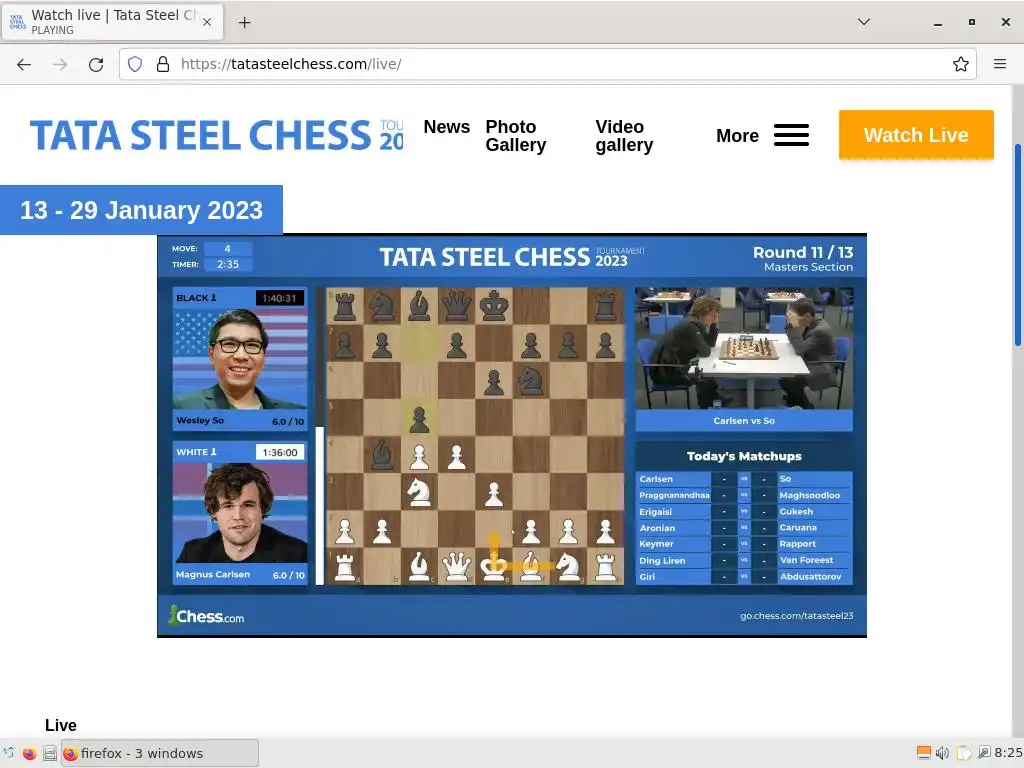Open the Photo Gallery page

coord(515,136)
